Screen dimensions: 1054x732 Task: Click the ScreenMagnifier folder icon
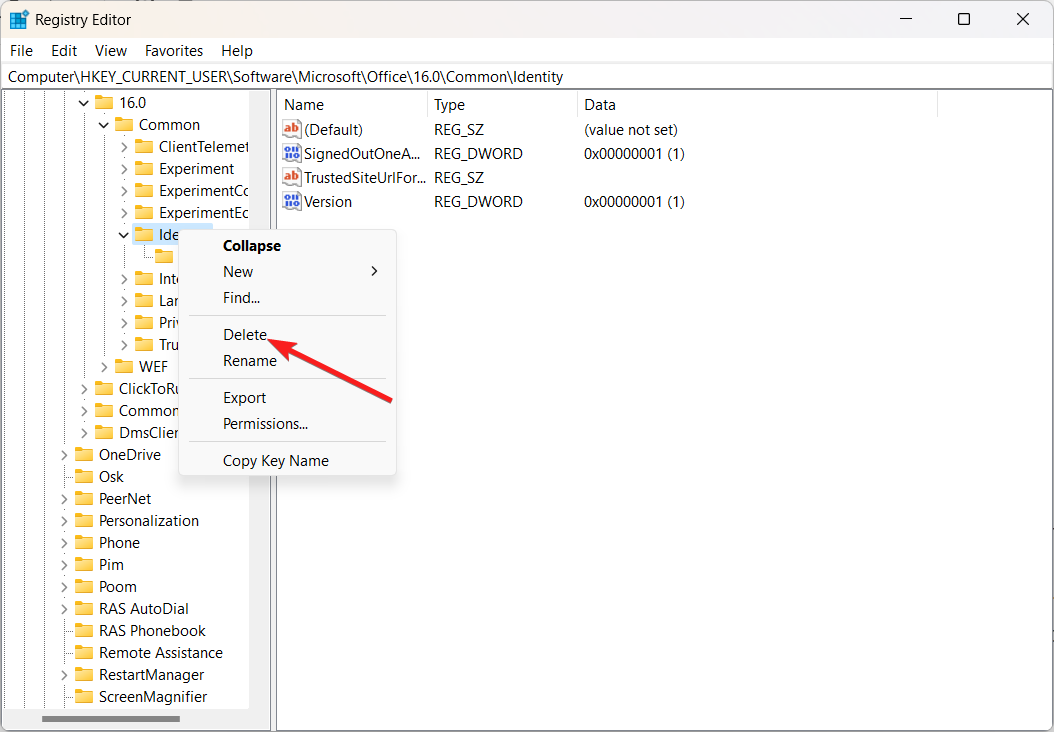(84, 697)
